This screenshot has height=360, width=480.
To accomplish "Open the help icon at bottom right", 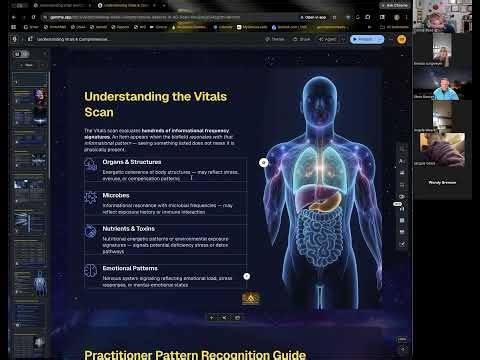I will pyautogui.click(x=402, y=349).
